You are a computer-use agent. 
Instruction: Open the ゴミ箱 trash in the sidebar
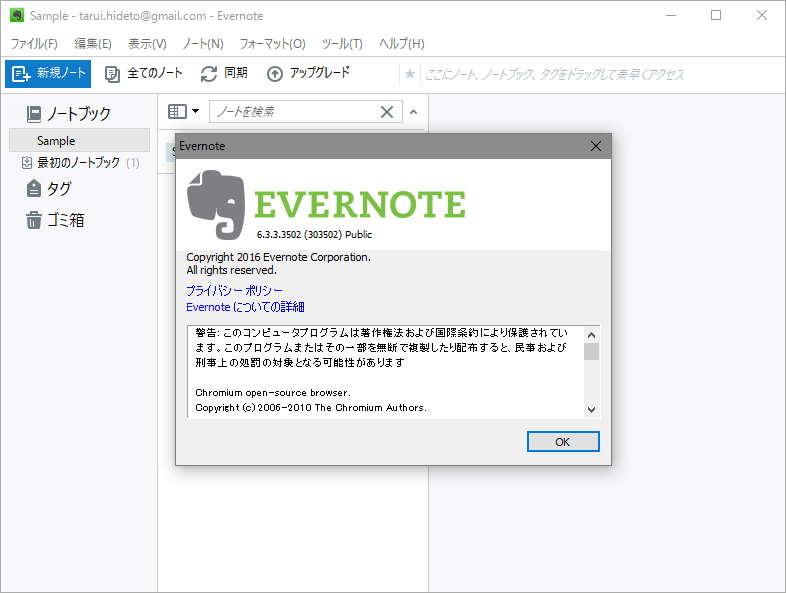click(66, 220)
